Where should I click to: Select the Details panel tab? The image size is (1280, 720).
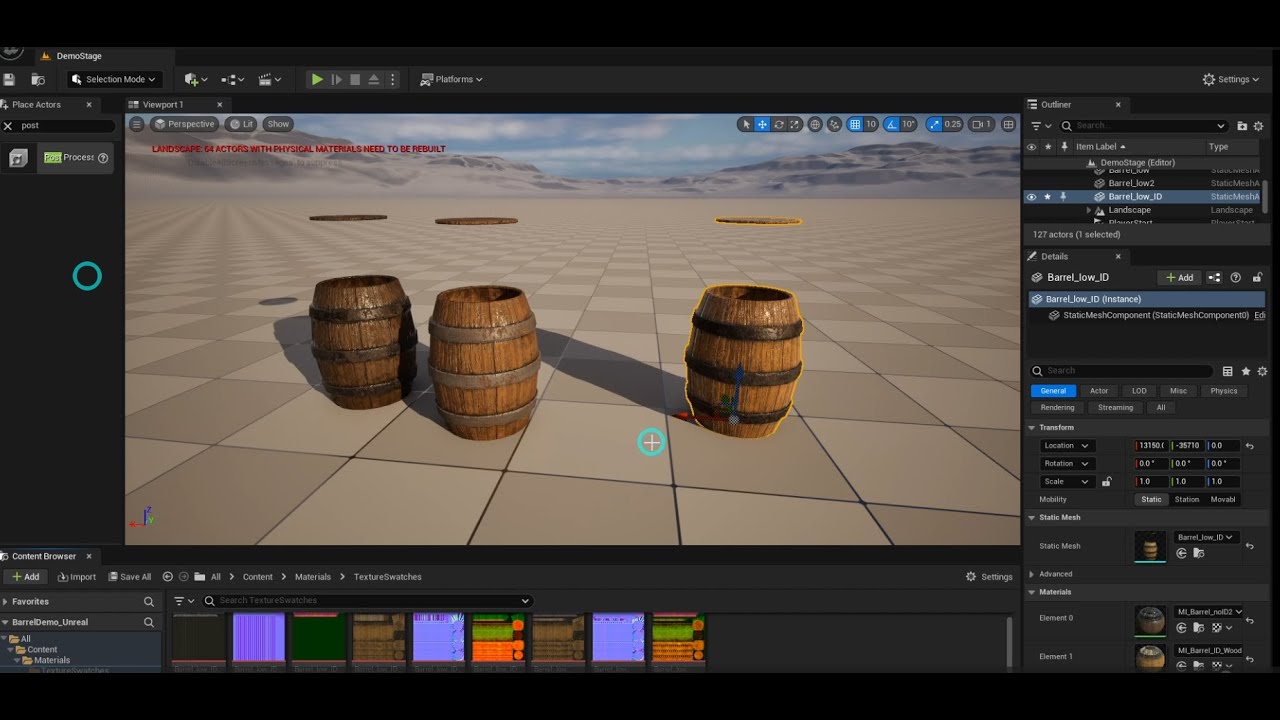1054,256
